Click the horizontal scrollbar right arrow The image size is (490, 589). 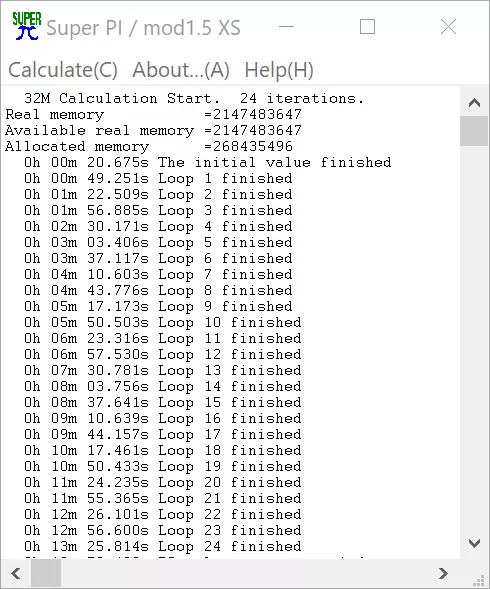443,574
